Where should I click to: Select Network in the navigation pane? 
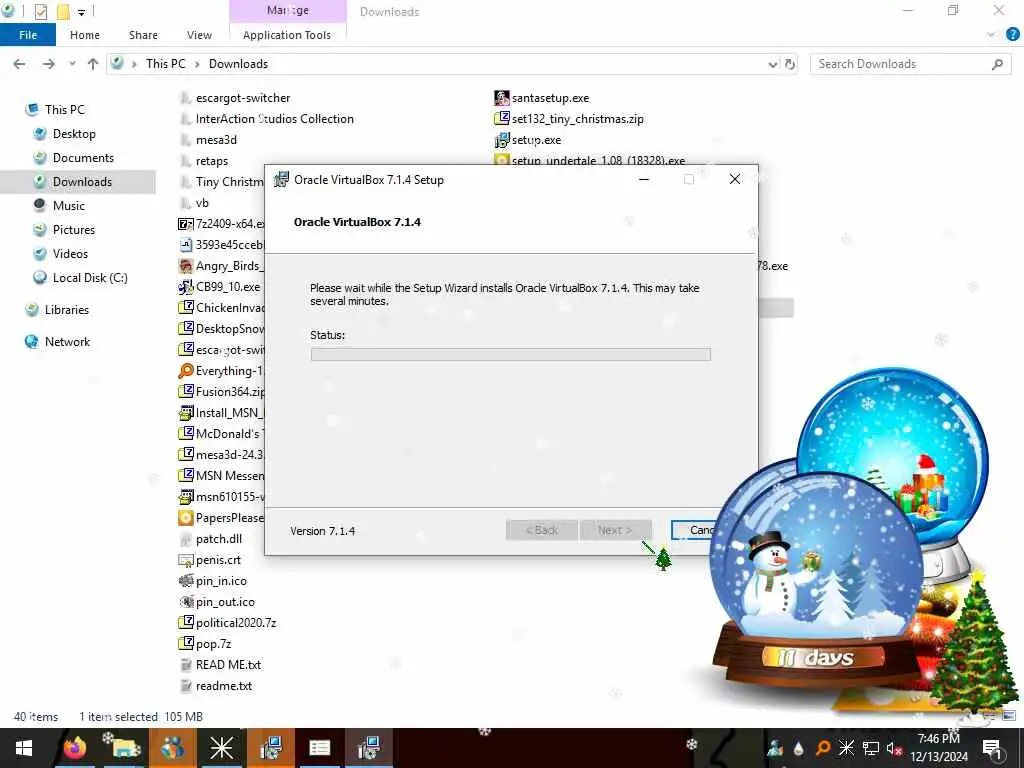tap(67, 342)
